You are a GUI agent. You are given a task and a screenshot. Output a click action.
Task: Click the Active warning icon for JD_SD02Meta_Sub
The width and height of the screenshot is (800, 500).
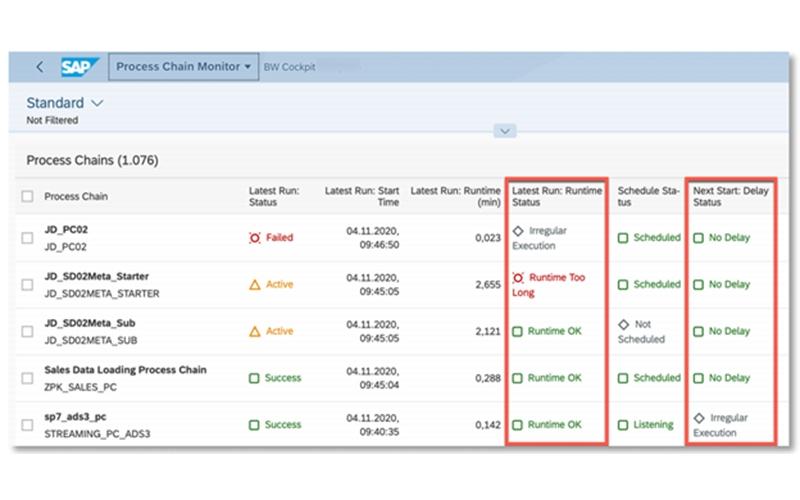click(x=255, y=332)
